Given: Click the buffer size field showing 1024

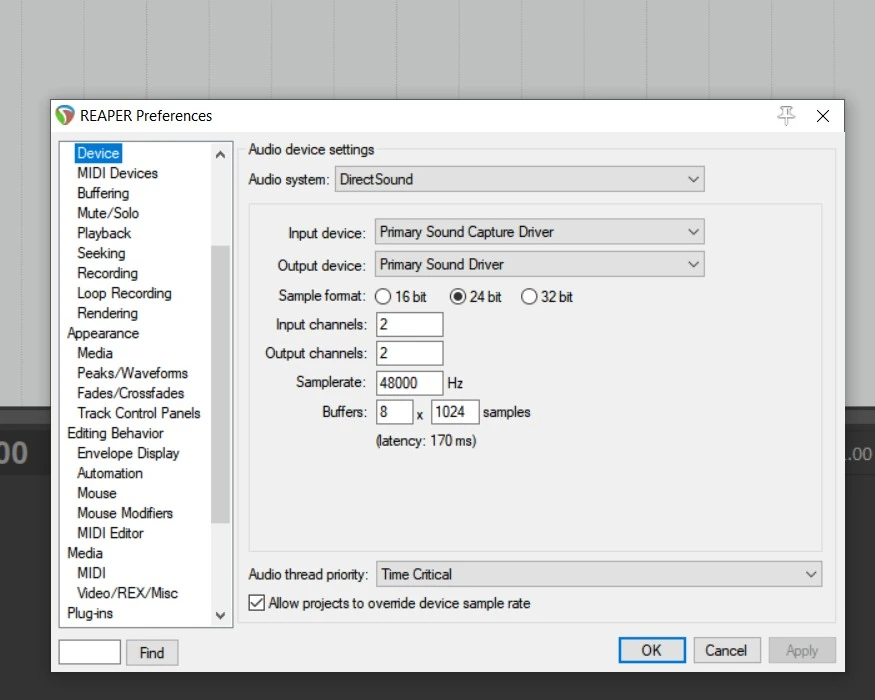Looking at the screenshot, I should coord(455,412).
